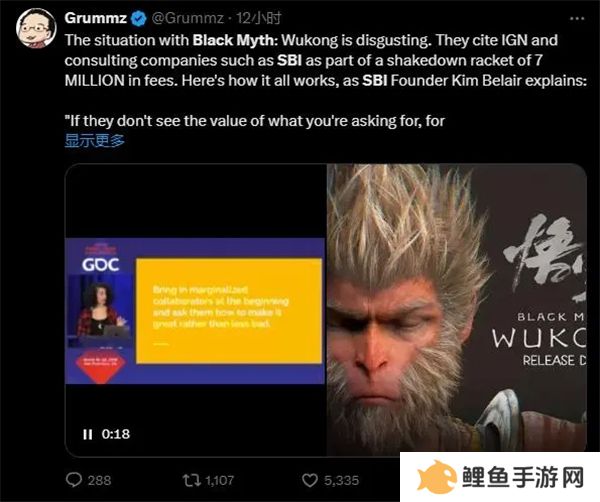Click the 1,107 retweet count
Screen dimensions: 600x502
(220, 480)
